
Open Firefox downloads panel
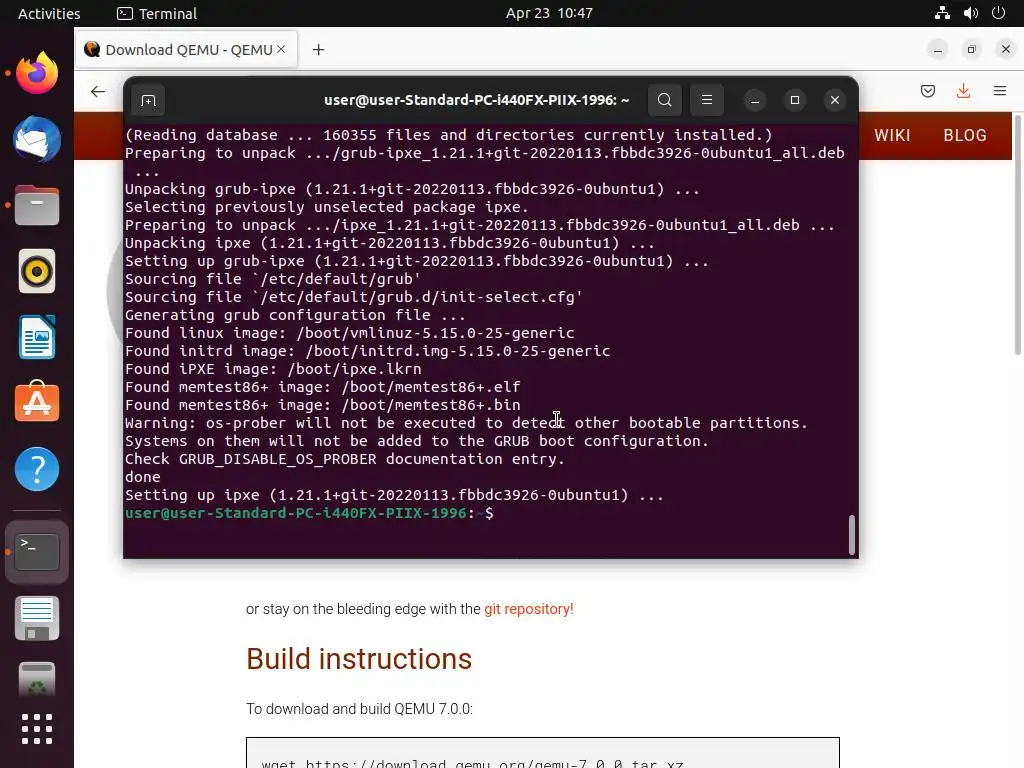(963, 91)
